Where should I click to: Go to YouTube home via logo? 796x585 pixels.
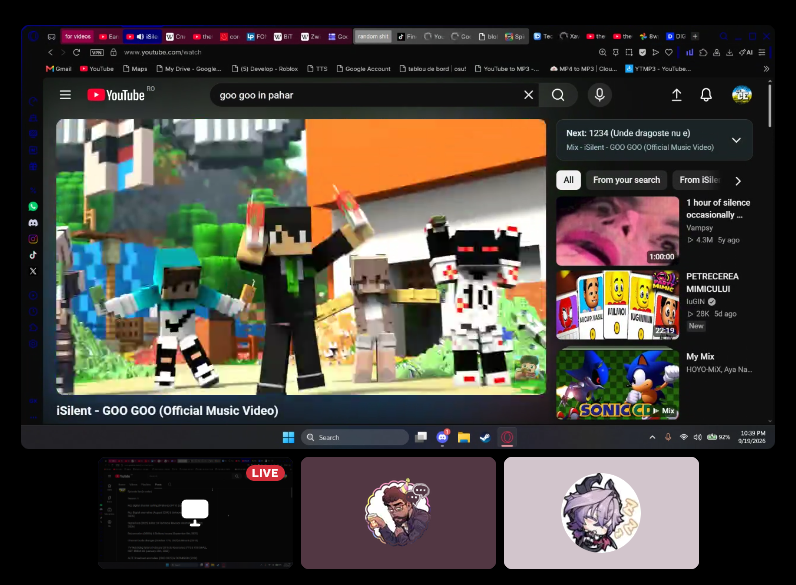116,95
